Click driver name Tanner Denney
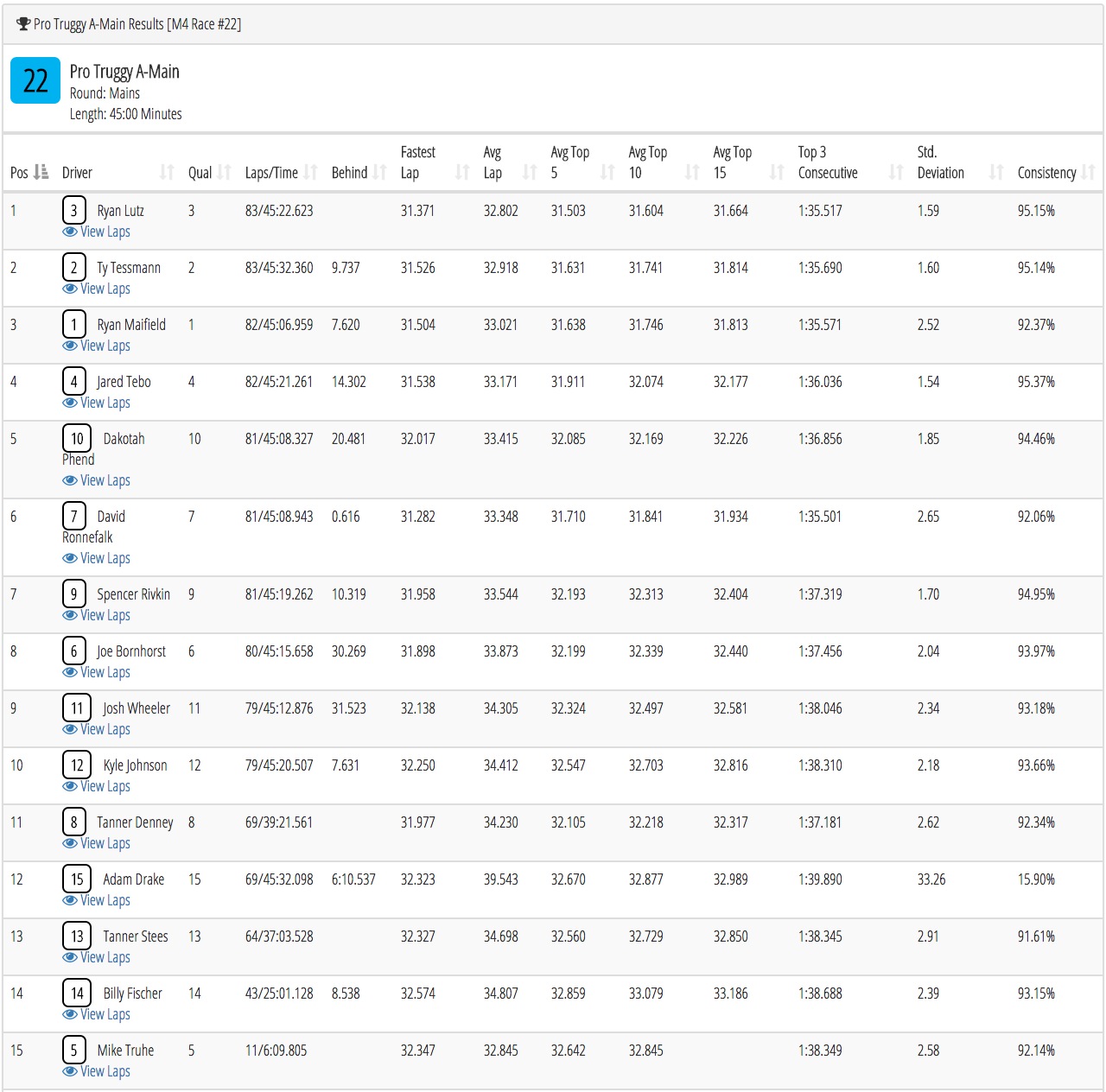The height and width of the screenshot is (1092, 1106). [x=135, y=822]
